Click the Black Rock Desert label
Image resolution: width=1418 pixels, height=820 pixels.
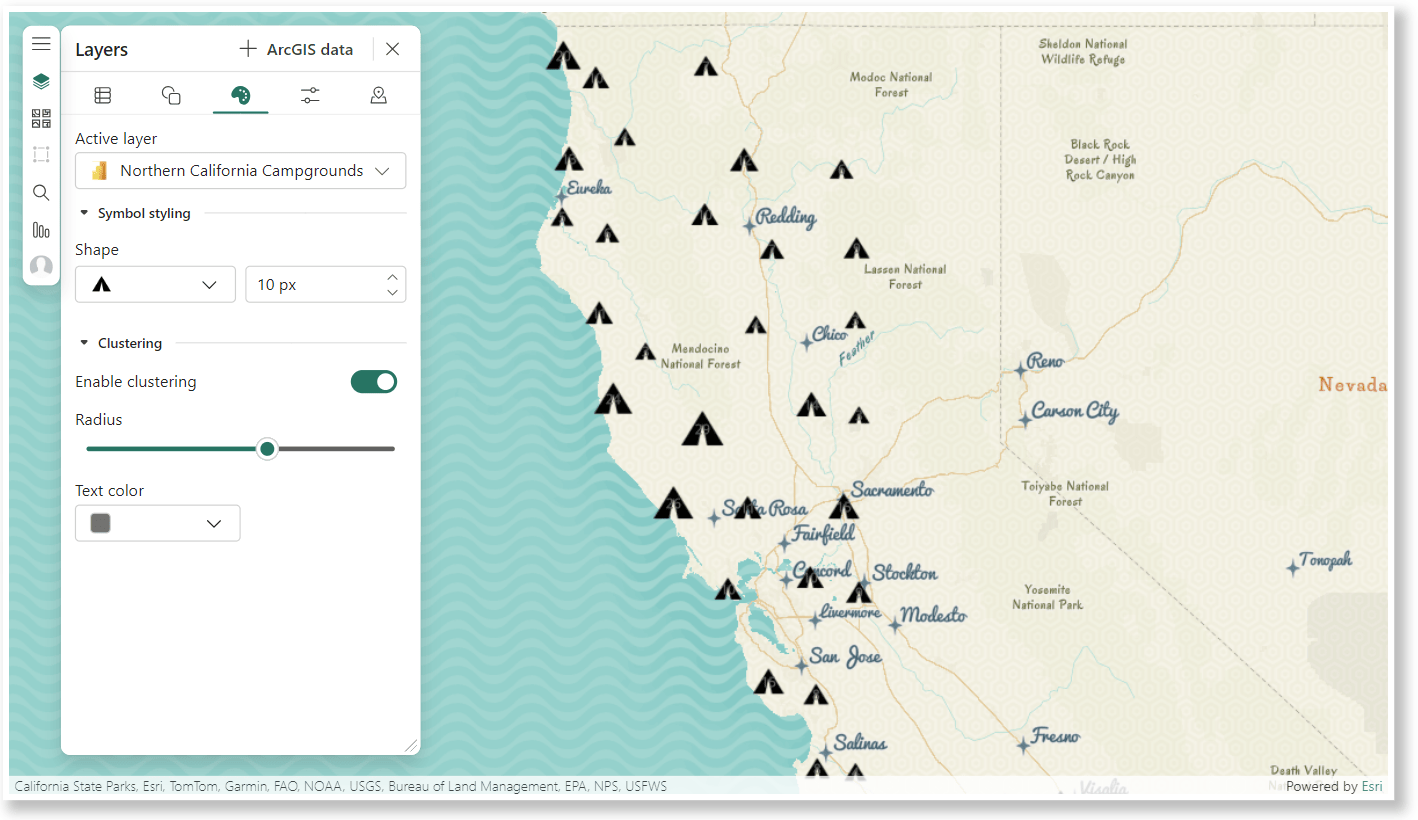(x=1100, y=160)
